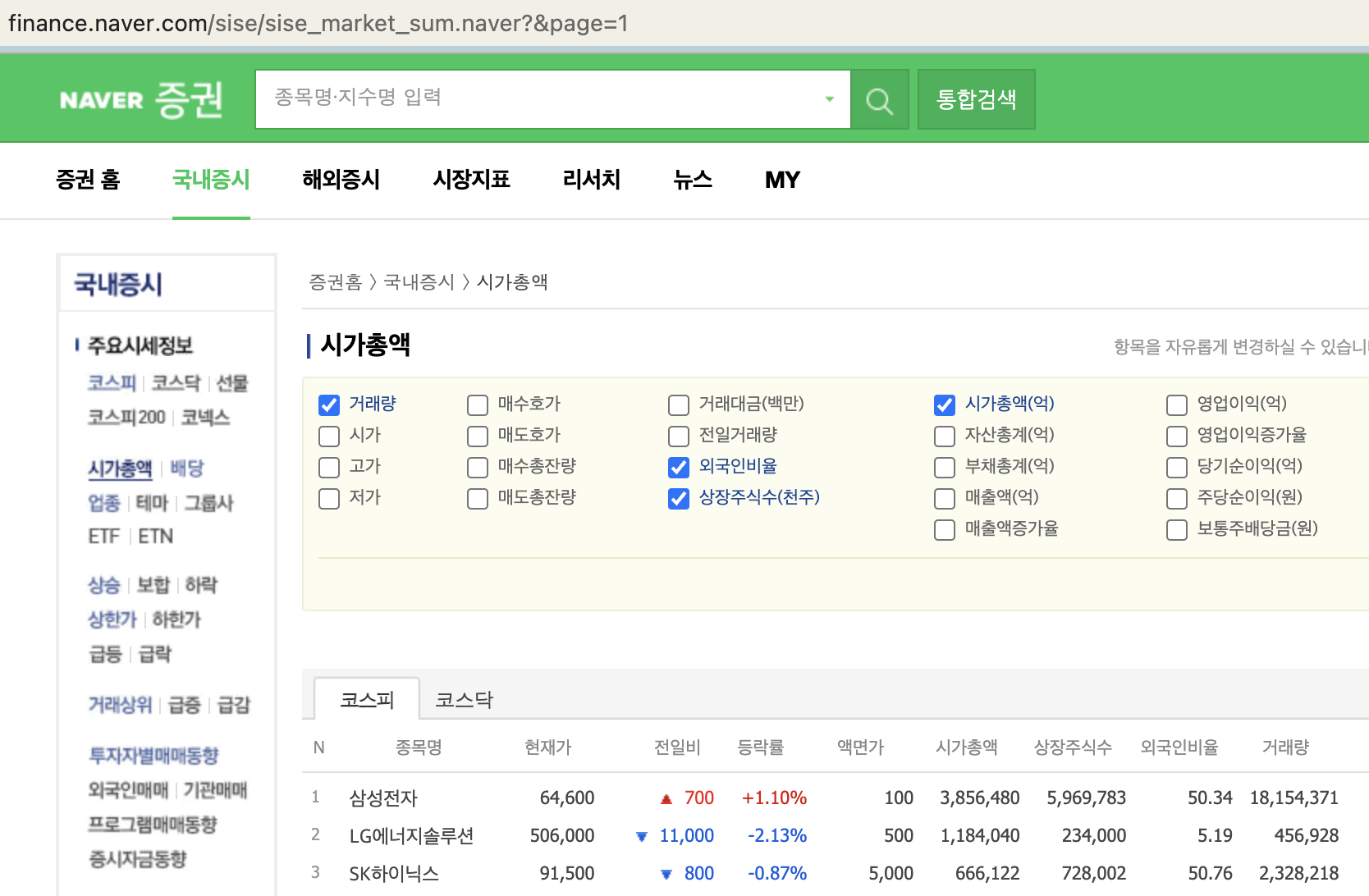This screenshot has width=1369, height=896.
Task: Check the 시가 checkbox
Action: coord(329,436)
